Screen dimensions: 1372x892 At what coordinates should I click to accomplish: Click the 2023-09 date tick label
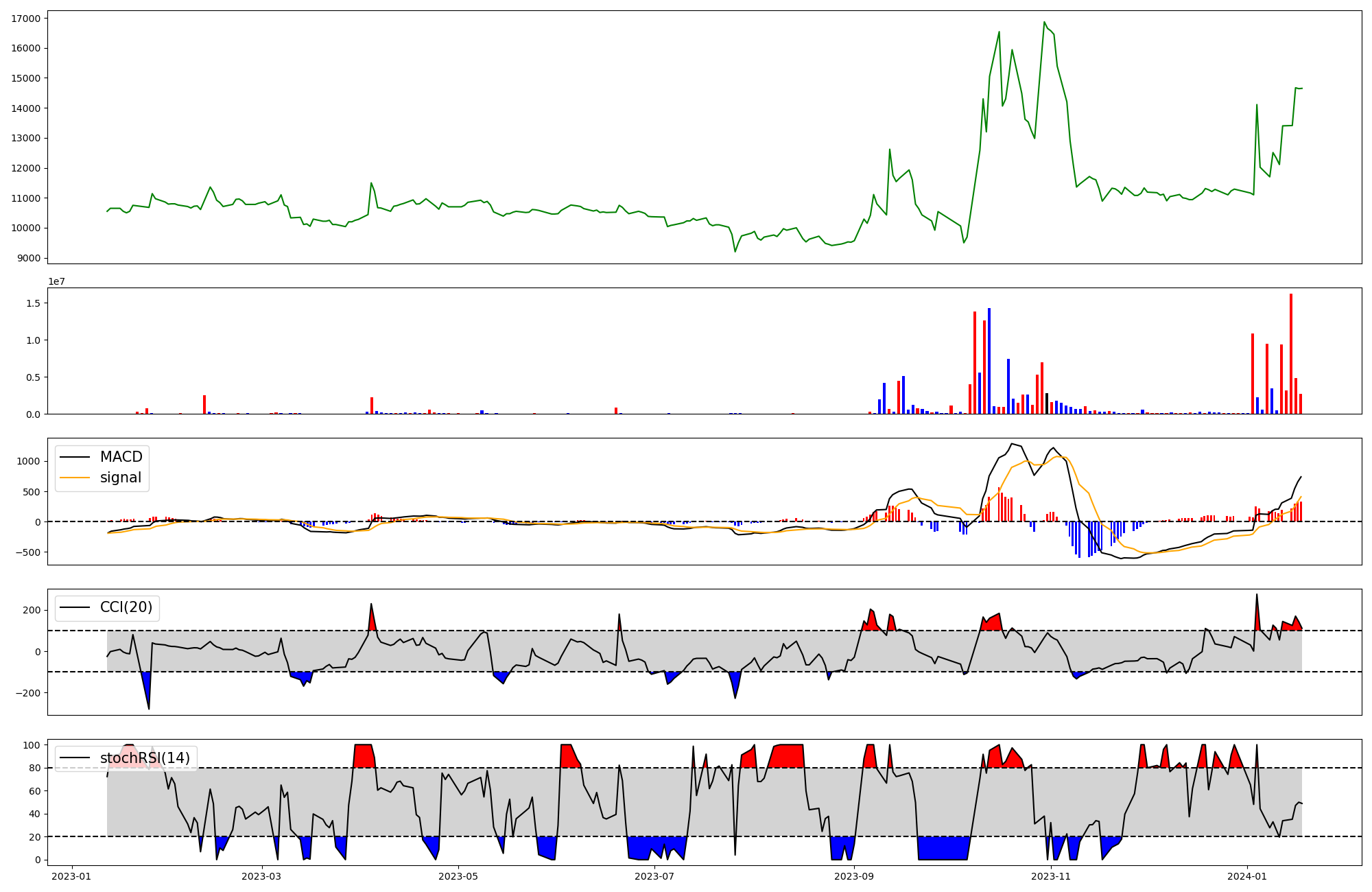(x=854, y=876)
